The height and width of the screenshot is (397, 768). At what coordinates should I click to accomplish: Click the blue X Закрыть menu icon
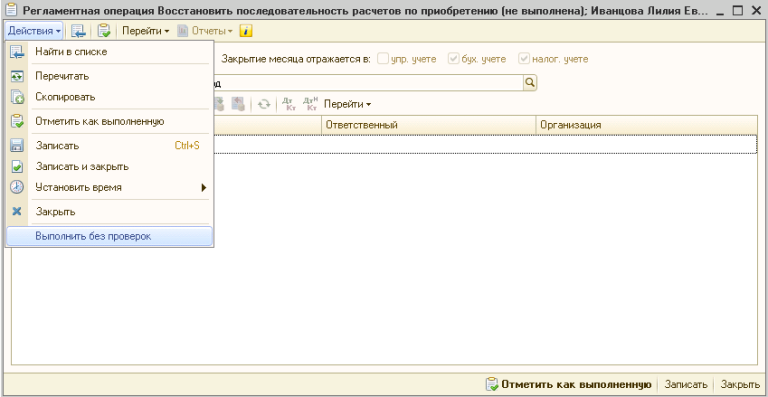(17, 211)
